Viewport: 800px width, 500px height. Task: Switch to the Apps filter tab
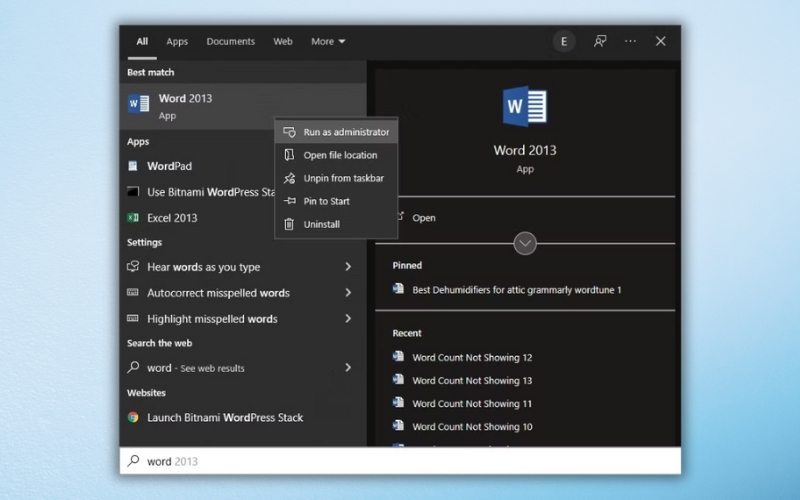tap(177, 41)
